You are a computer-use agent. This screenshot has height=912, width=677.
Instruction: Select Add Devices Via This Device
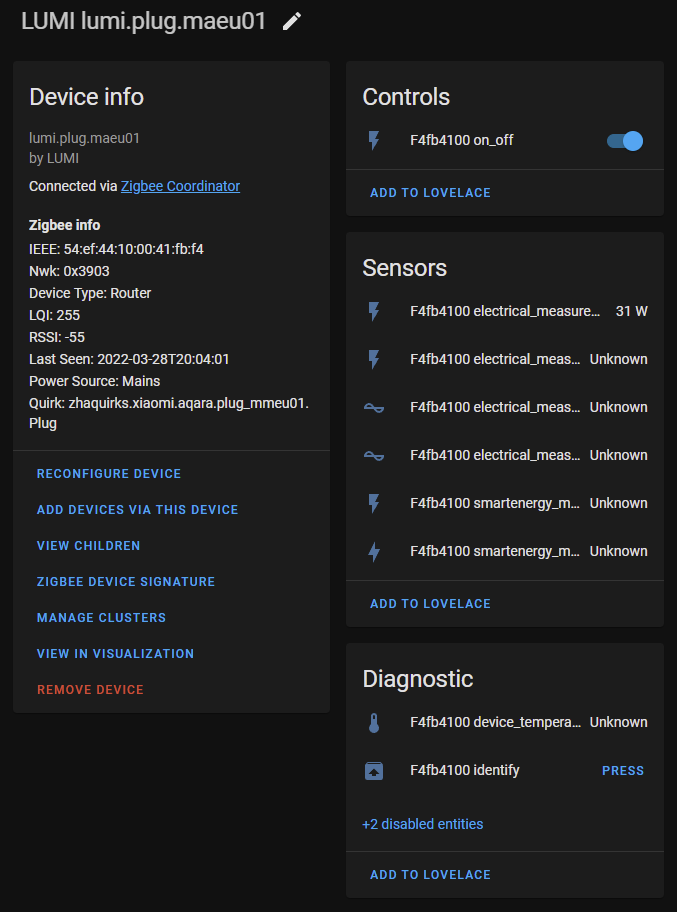point(137,510)
